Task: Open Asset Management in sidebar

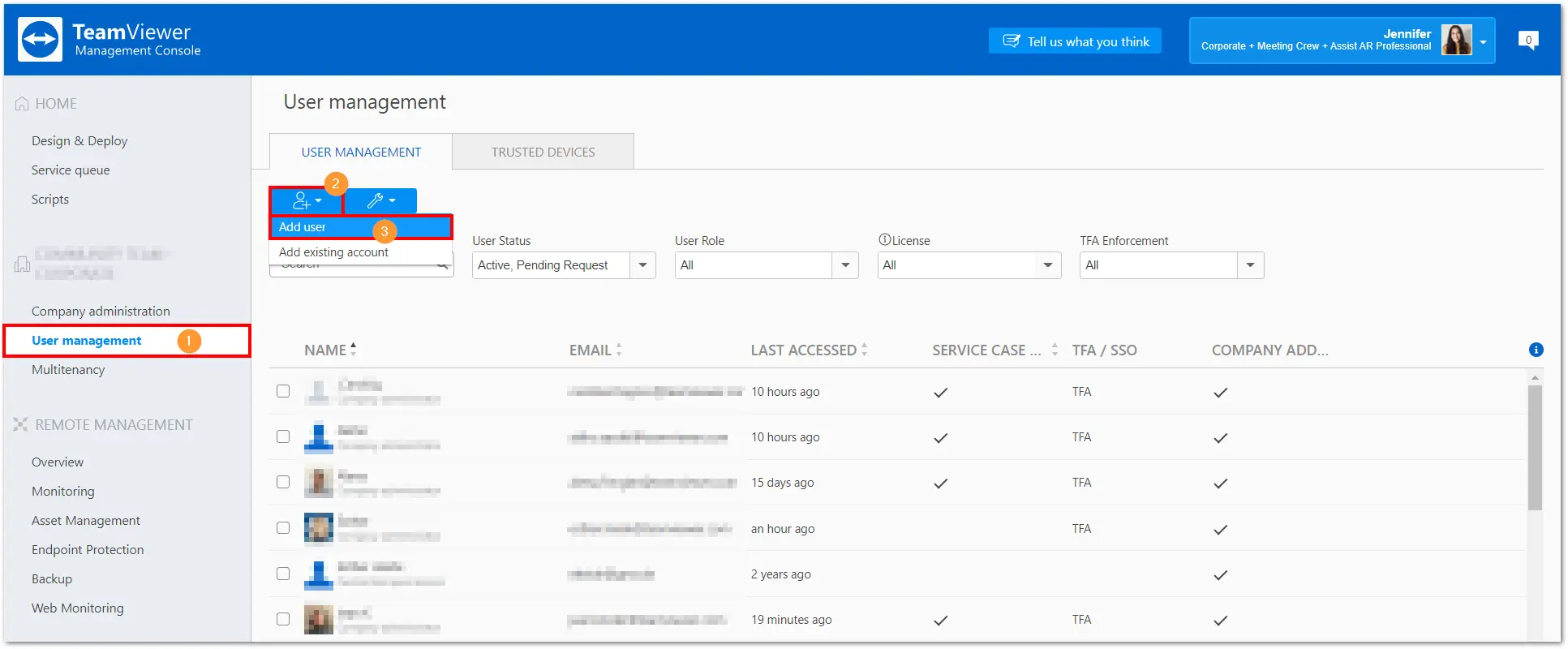Action: (86, 520)
